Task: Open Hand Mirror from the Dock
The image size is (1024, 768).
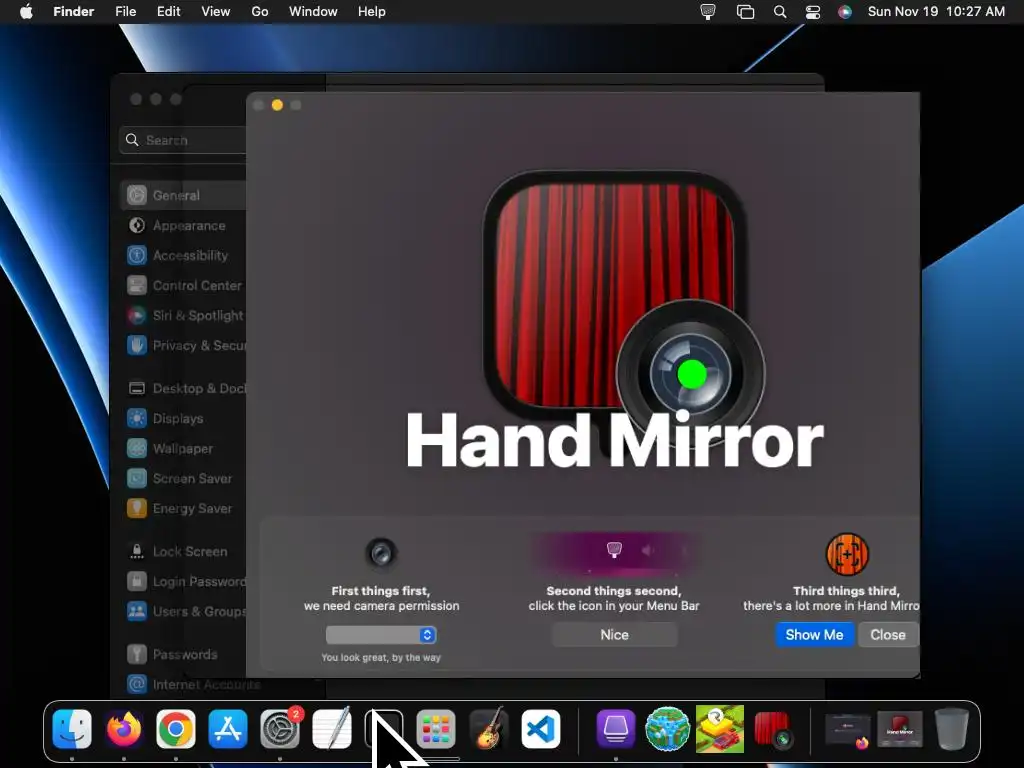Action: pyautogui.click(x=773, y=729)
